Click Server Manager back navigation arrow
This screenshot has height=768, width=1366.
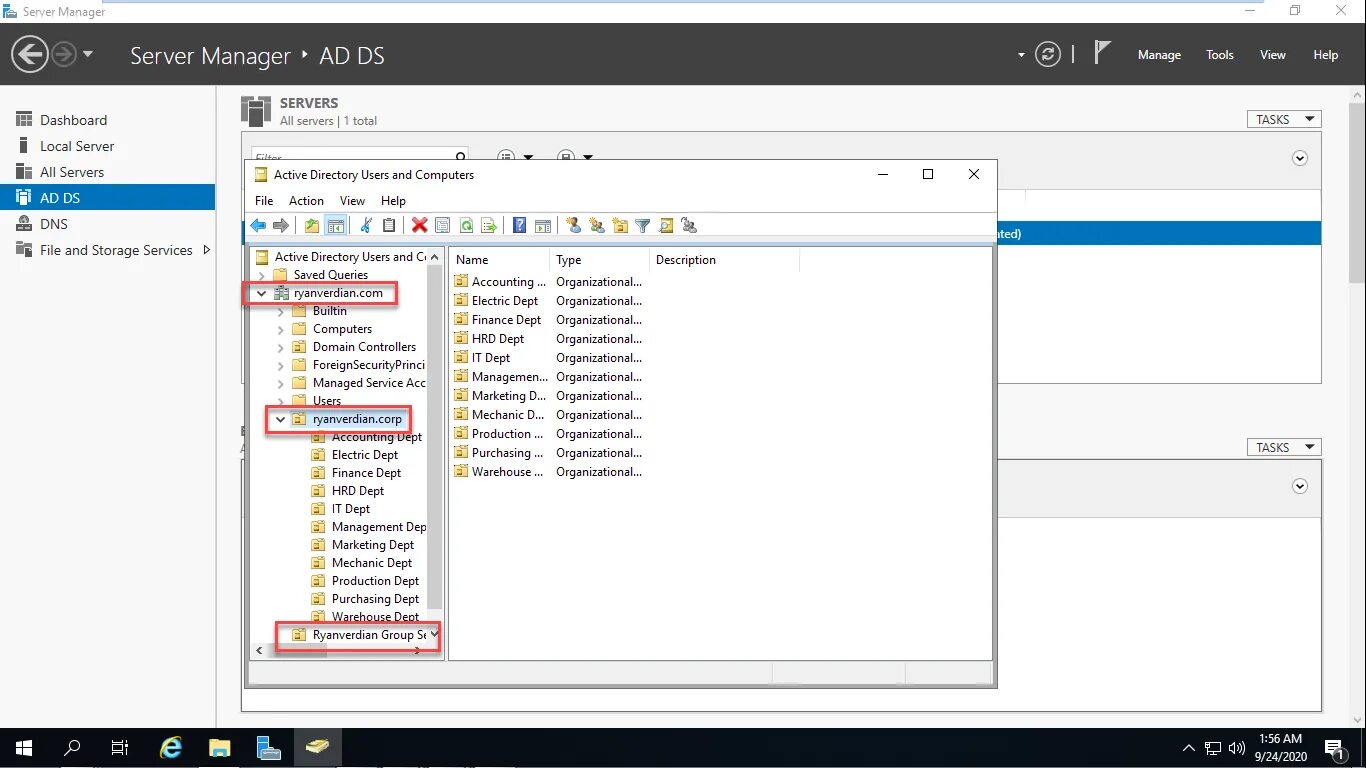30,54
